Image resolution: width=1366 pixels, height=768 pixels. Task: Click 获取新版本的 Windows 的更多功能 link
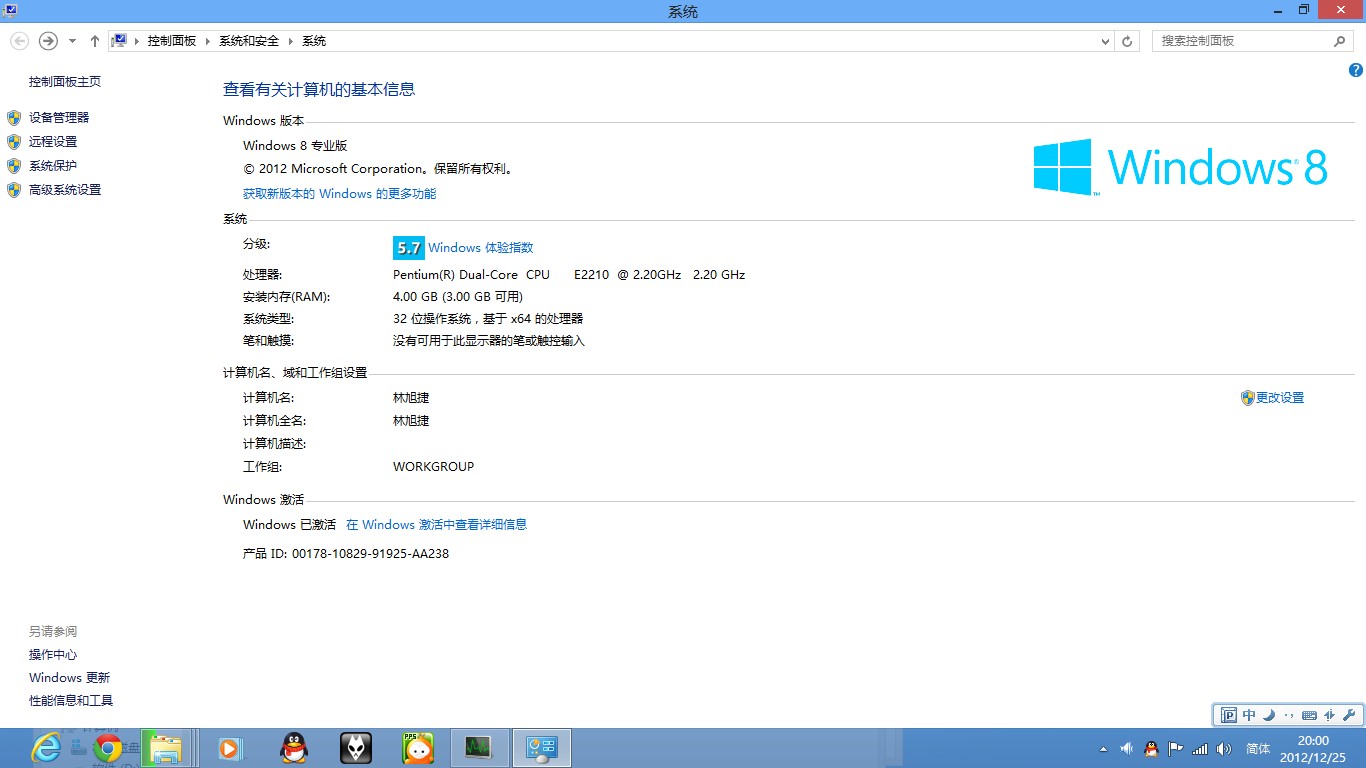click(x=340, y=194)
